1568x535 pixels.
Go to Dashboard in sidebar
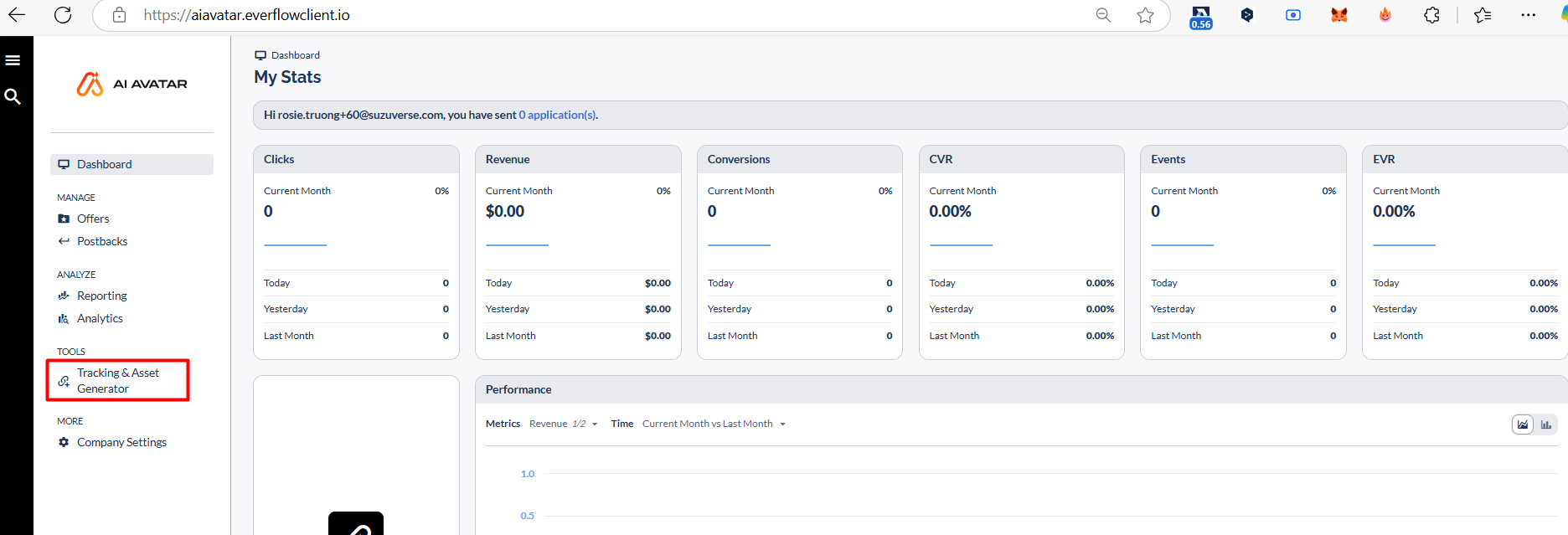click(132, 164)
